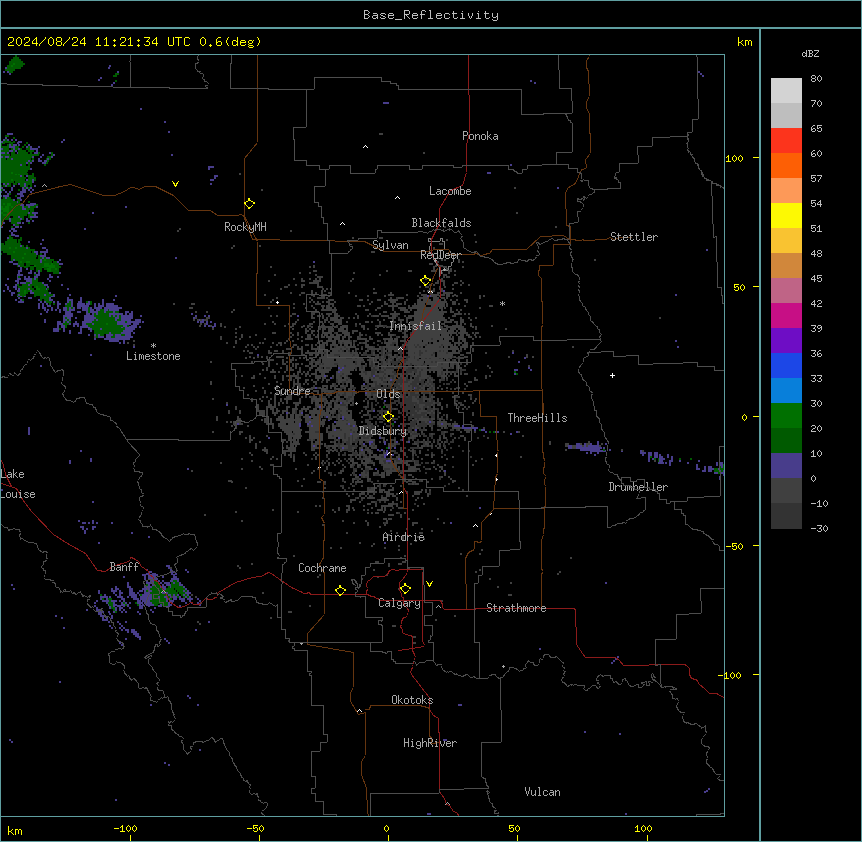Click the purple echo streak west of Drumheller

point(586,447)
